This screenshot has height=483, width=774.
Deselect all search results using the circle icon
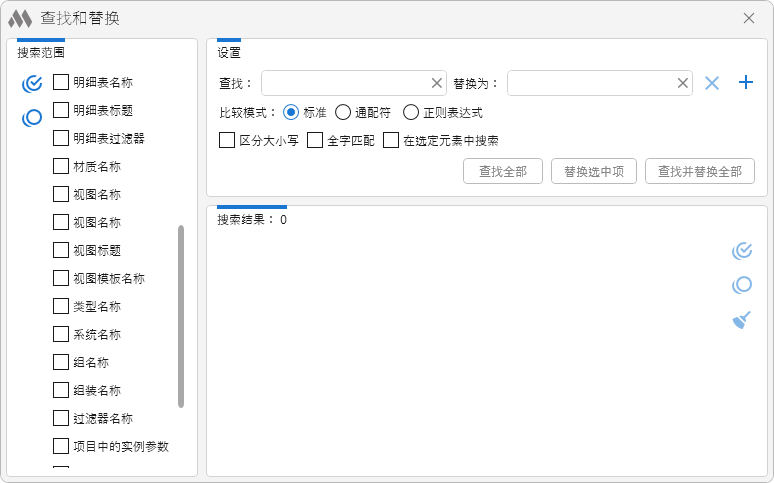point(741,285)
